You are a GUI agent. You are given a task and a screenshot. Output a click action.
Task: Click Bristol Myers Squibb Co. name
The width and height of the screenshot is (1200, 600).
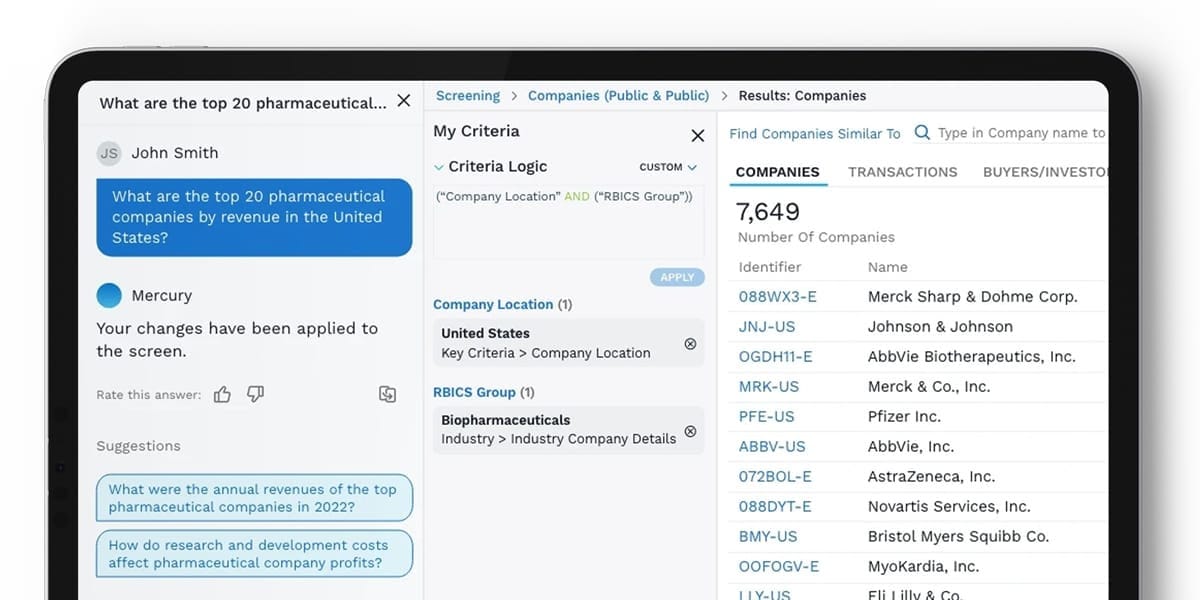958,537
